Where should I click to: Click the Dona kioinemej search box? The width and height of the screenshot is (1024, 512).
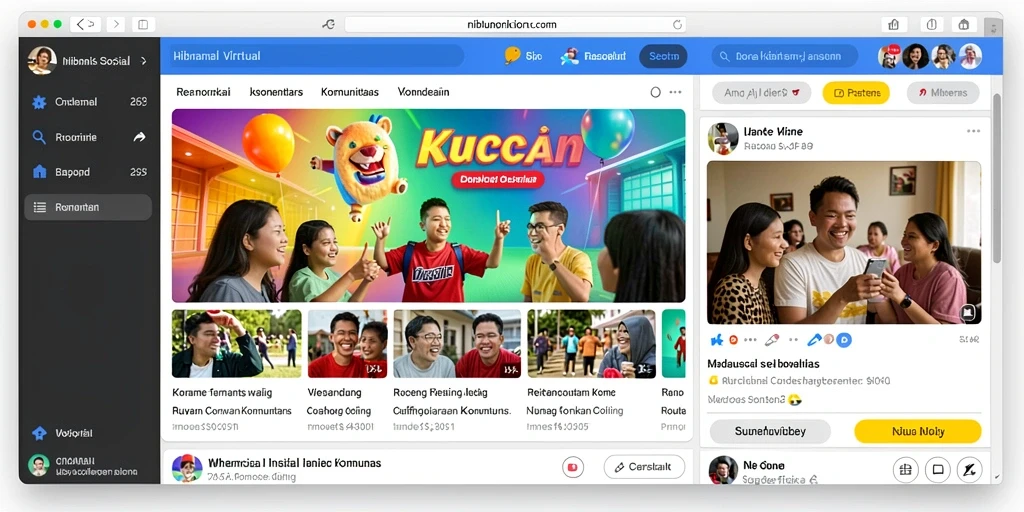click(784, 56)
